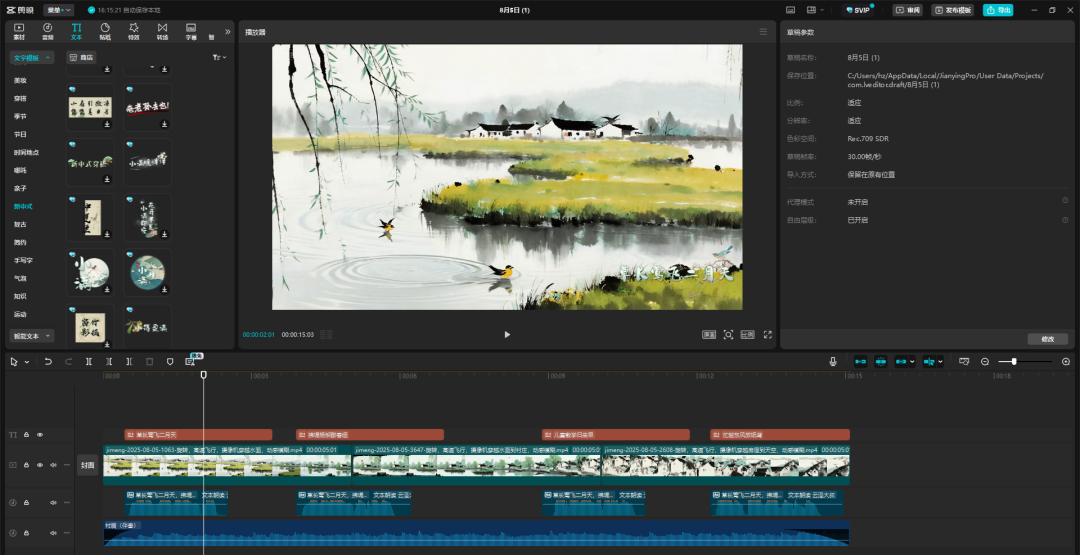Open the 转场 transitions panel

click(162, 30)
